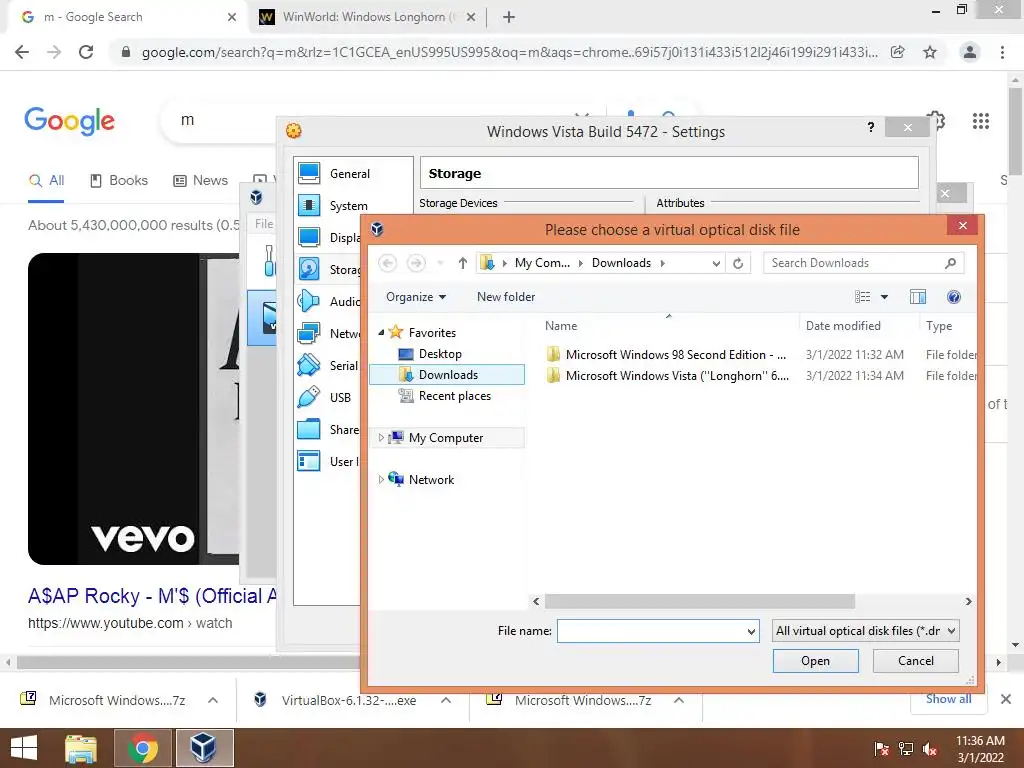Image resolution: width=1024 pixels, height=768 pixels.
Task: Click the File name input field
Action: pos(652,632)
